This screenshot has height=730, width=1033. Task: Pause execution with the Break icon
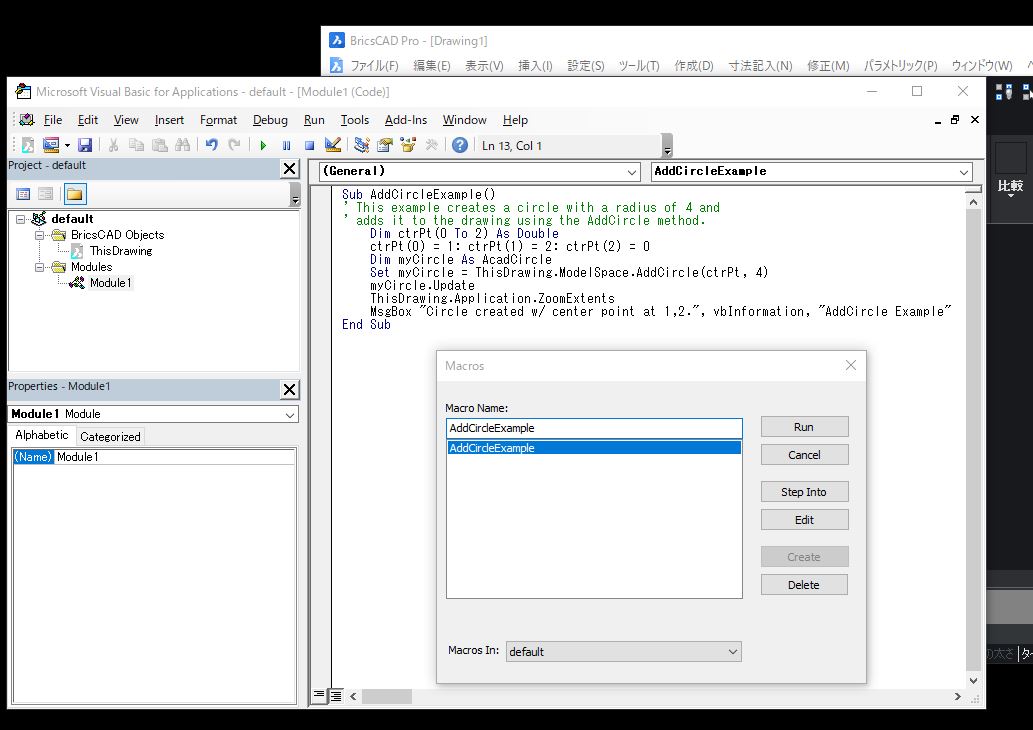tap(287, 144)
